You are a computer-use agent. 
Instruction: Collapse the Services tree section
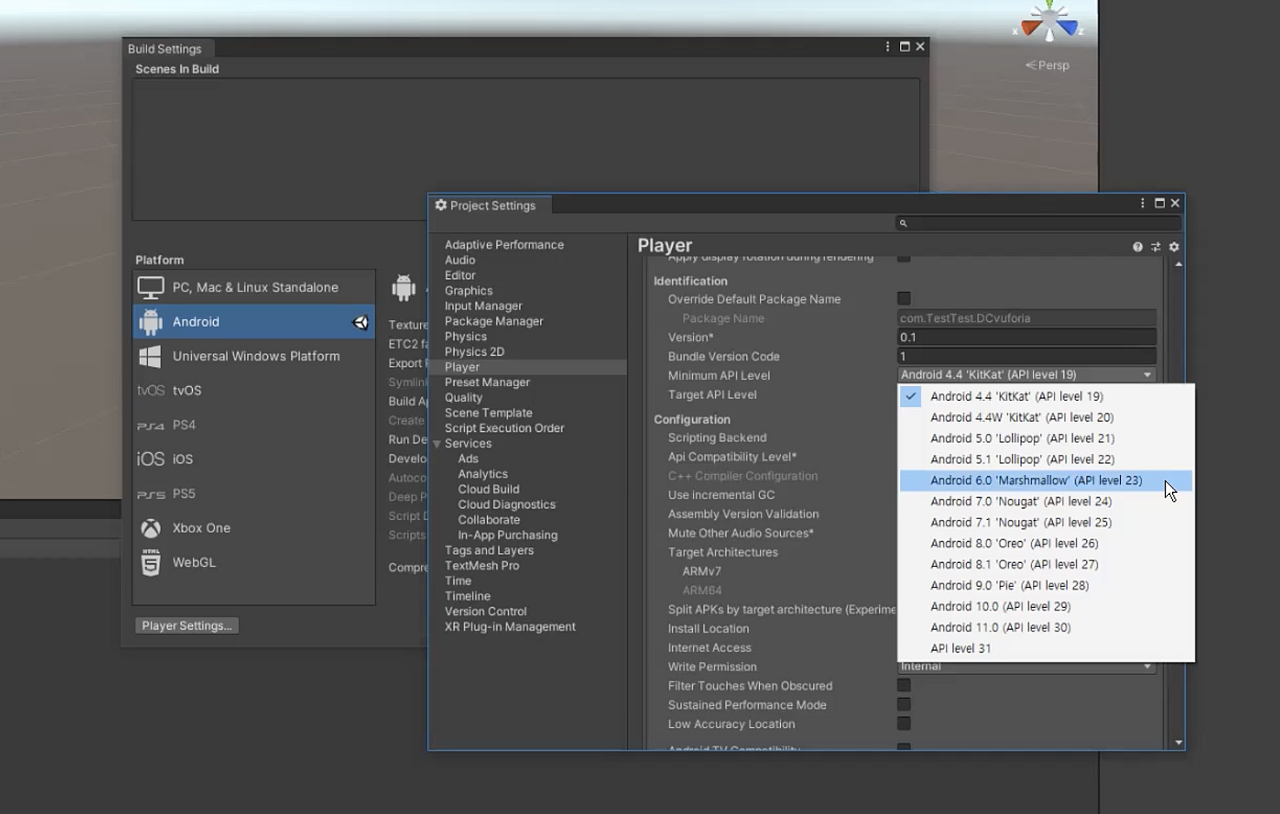pyautogui.click(x=437, y=444)
